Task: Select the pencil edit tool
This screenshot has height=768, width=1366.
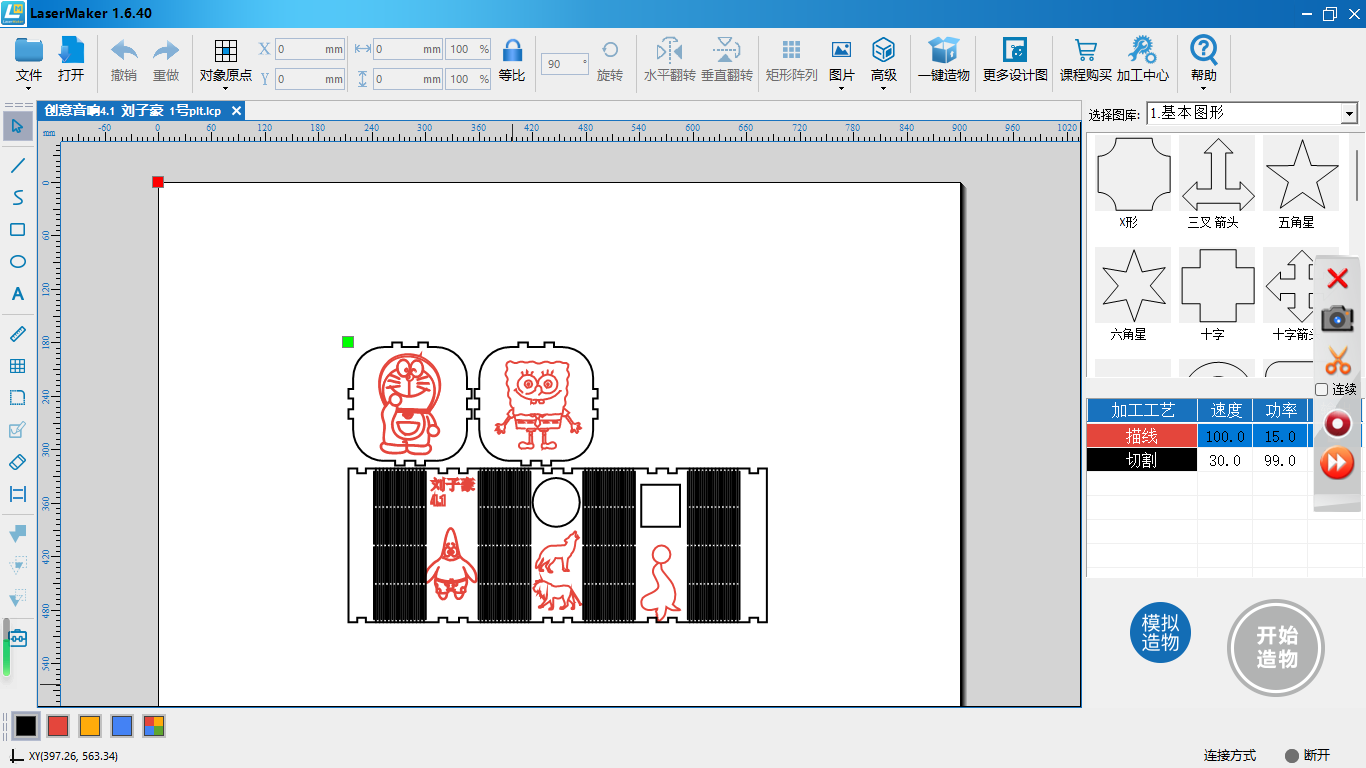Action: (17, 430)
